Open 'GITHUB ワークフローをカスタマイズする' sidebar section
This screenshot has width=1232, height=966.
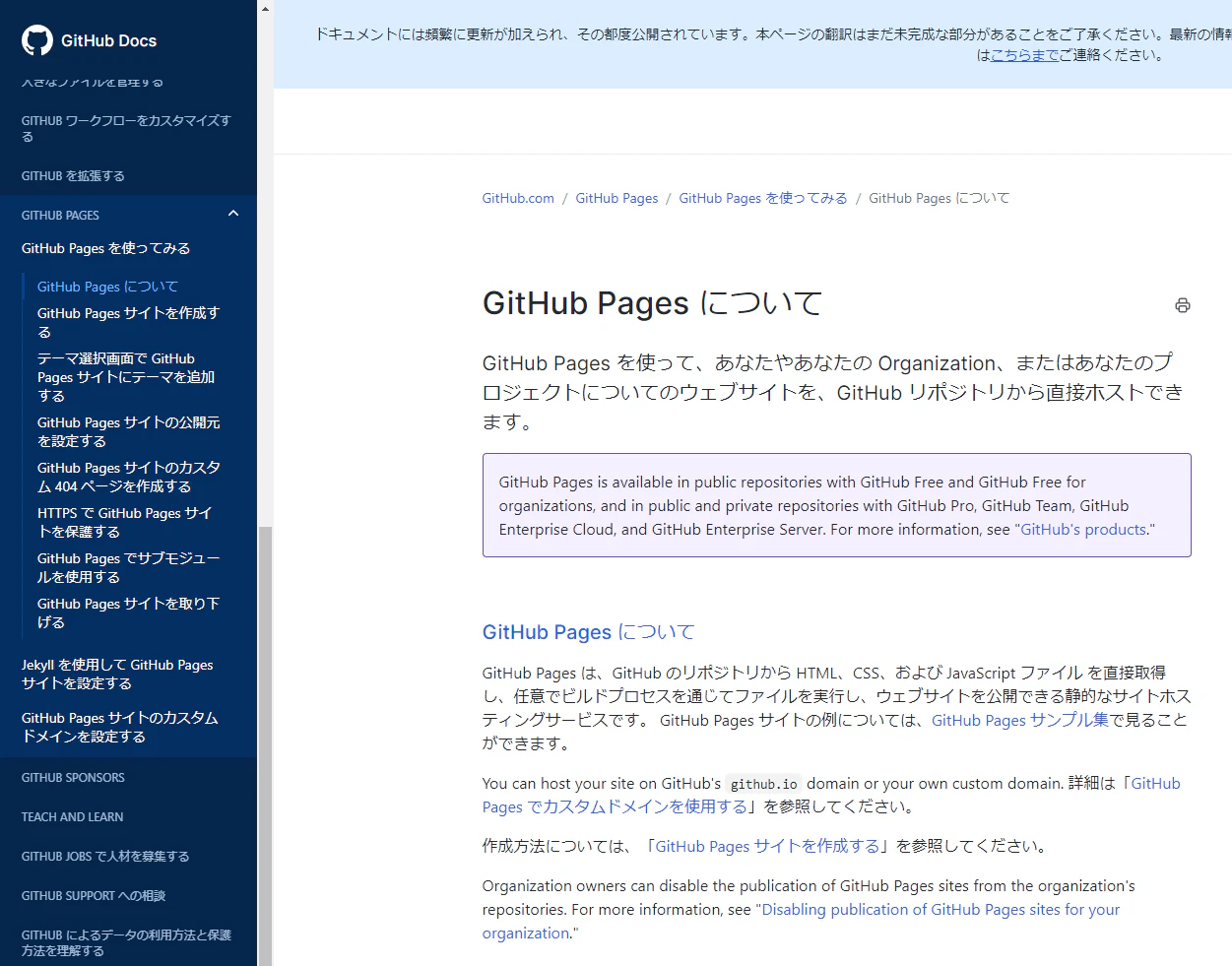[x=126, y=128]
